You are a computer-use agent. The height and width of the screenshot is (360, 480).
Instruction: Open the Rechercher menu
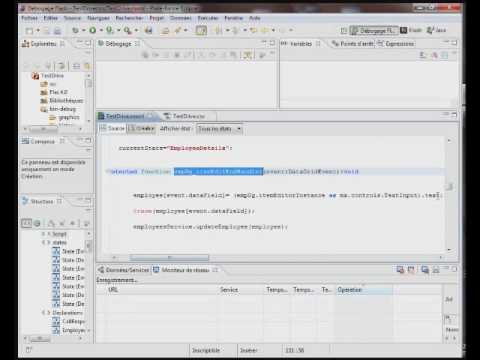(129, 18)
